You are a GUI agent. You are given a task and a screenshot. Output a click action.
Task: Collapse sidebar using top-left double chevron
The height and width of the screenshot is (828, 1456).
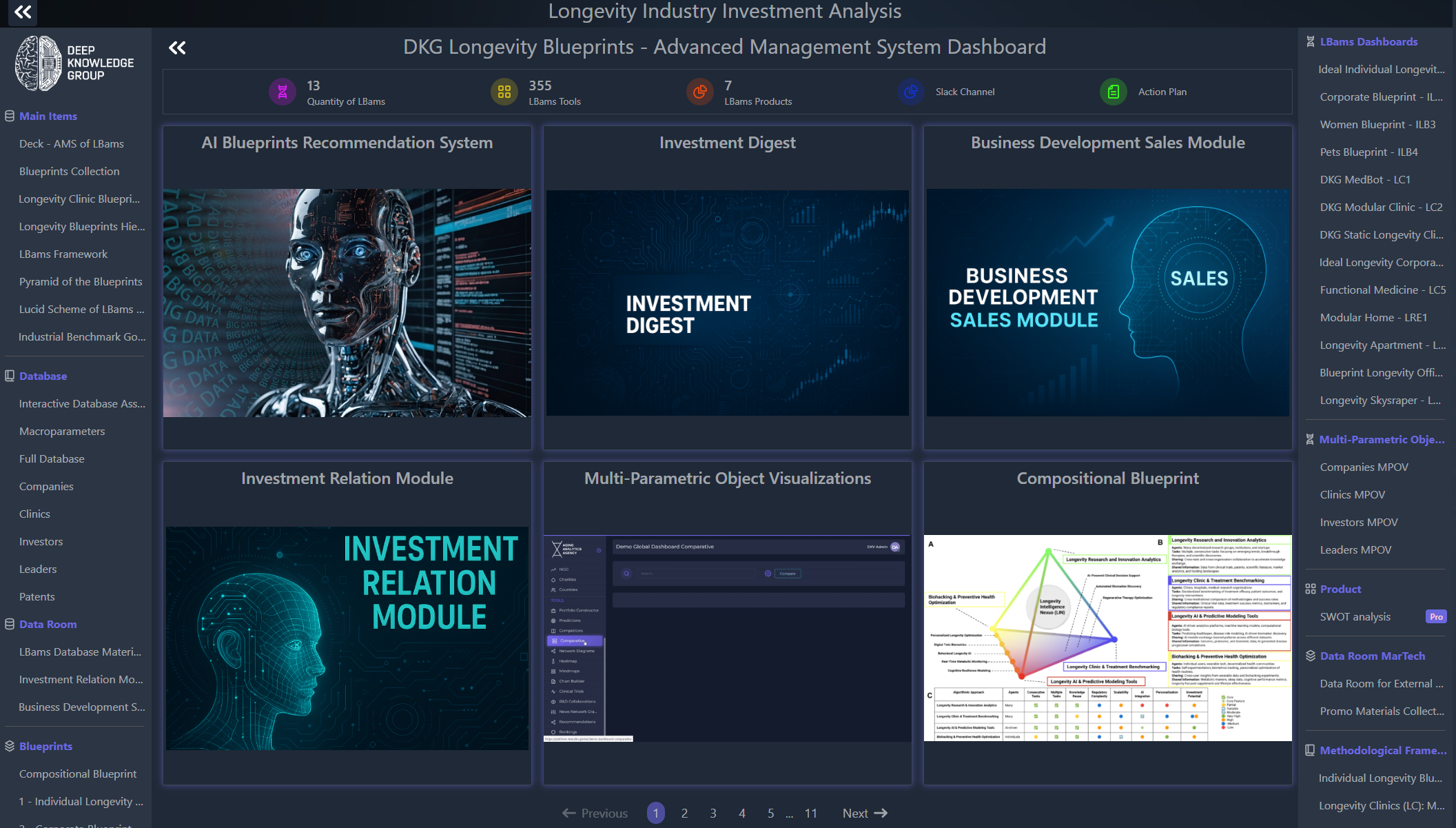23,12
